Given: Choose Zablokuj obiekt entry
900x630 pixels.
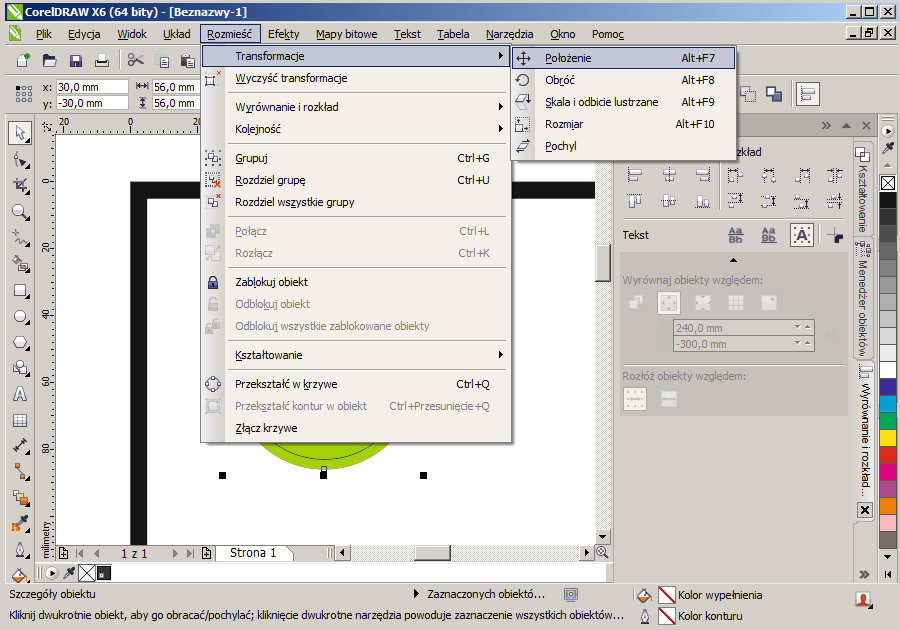Looking at the screenshot, I should [356, 282].
